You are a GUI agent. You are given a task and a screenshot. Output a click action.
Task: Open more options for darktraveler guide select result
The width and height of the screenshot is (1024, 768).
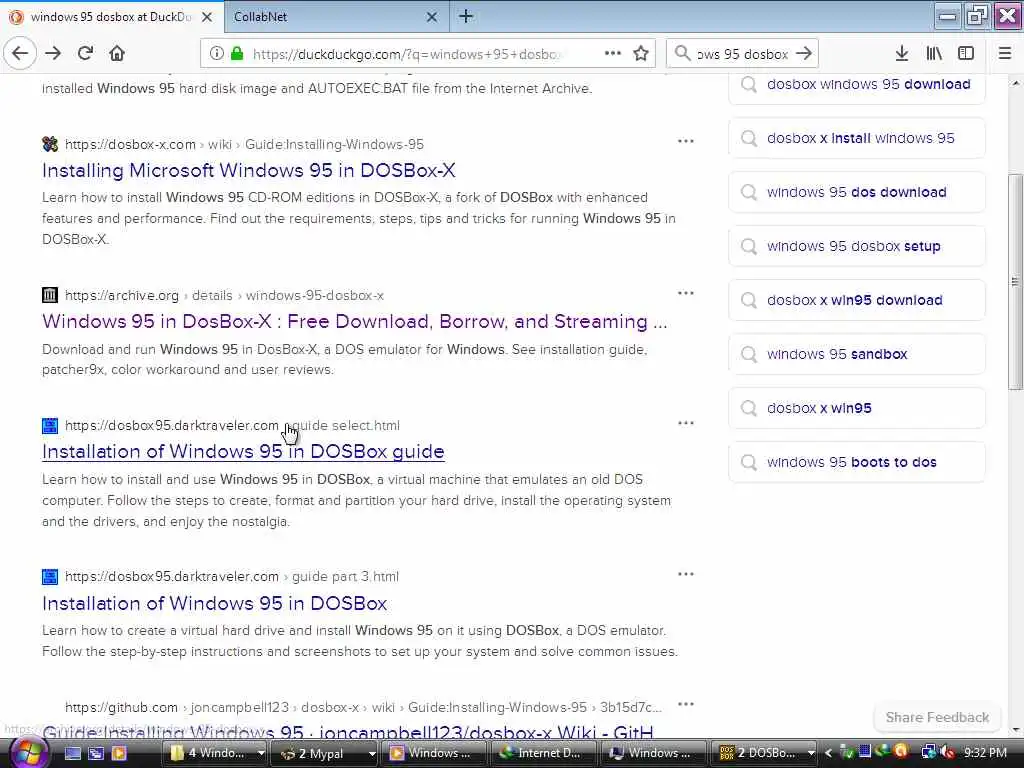(686, 423)
